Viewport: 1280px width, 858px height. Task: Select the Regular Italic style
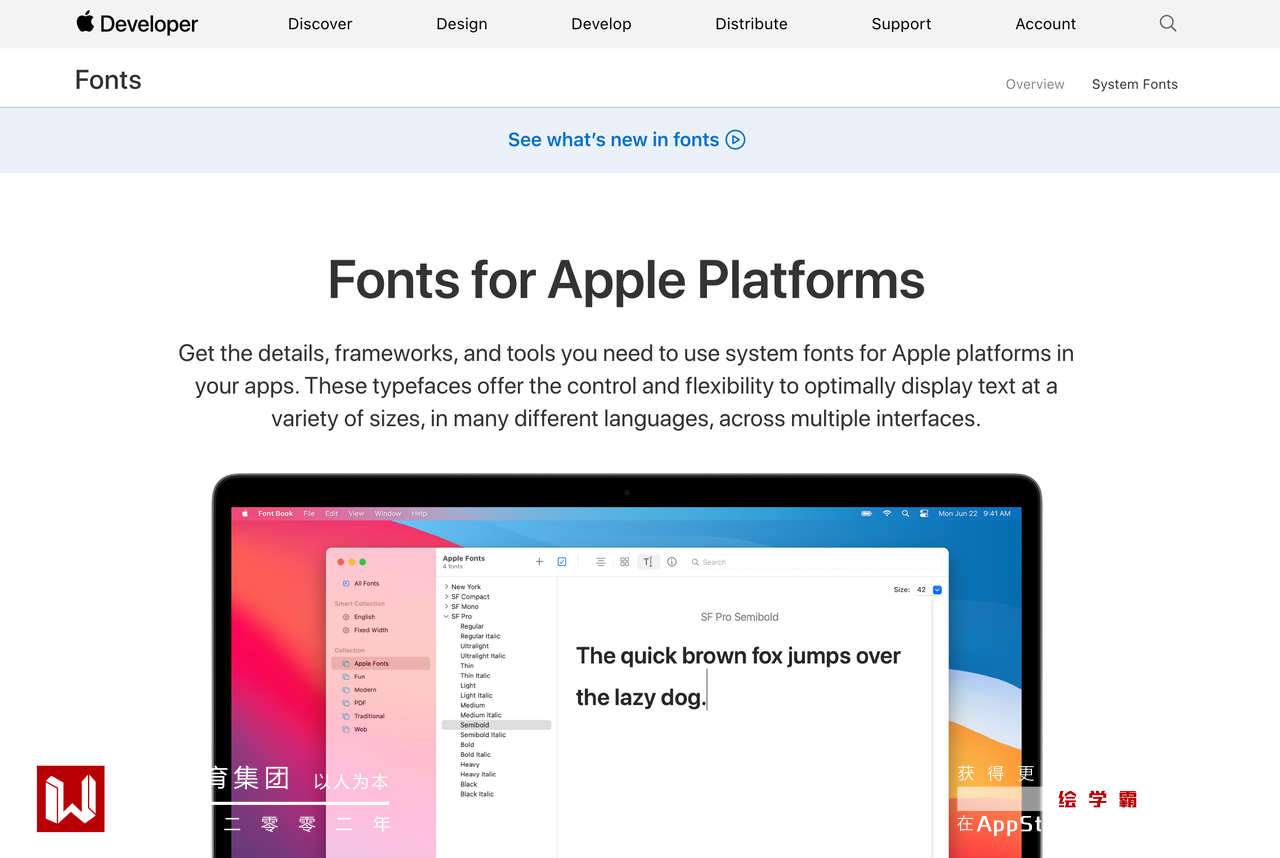pyautogui.click(x=480, y=636)
